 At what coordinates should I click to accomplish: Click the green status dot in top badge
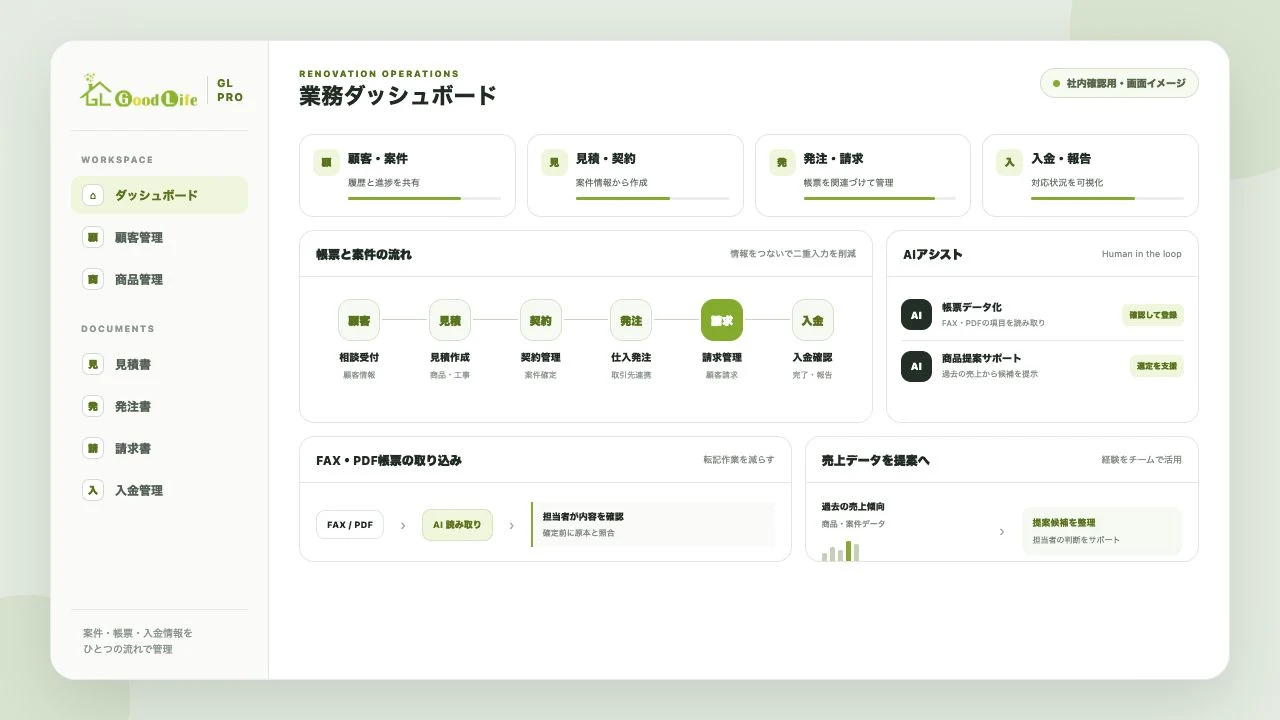tap(1056, 83)
